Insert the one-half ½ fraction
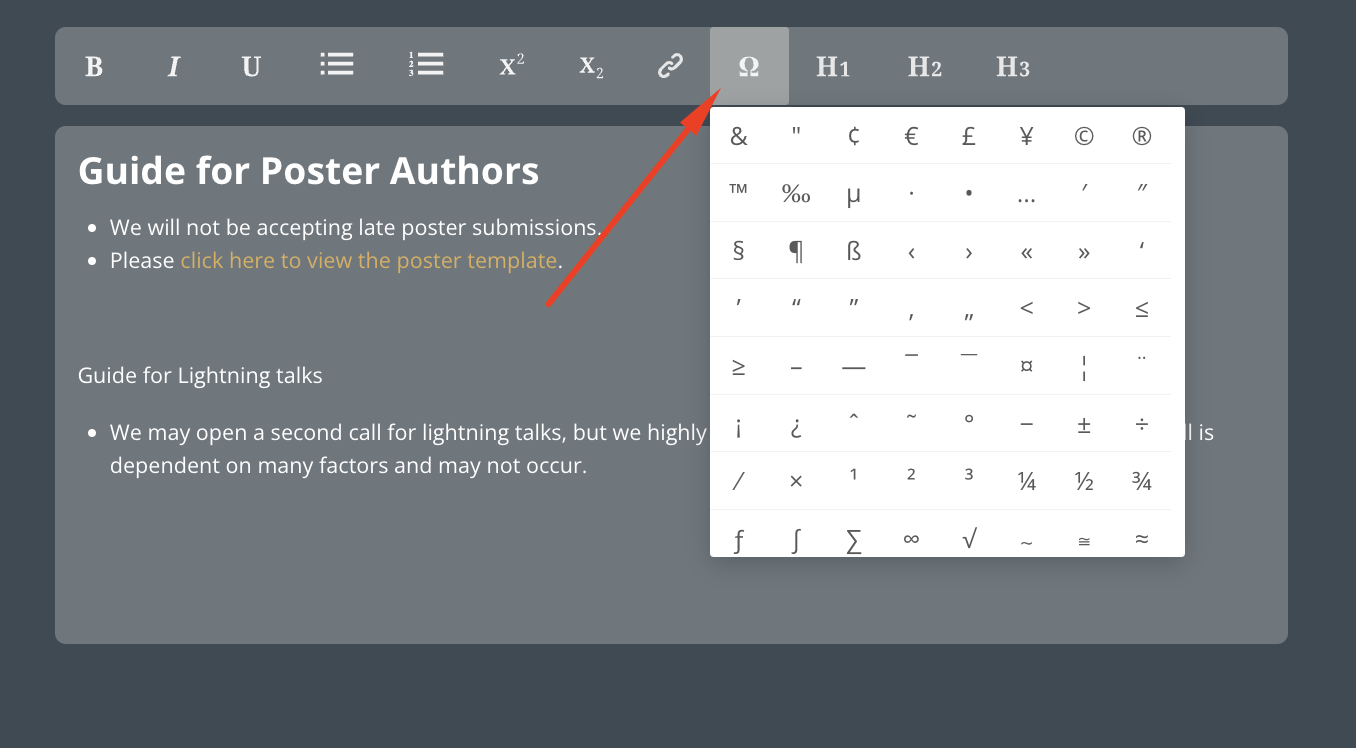 click(1084, 481)
